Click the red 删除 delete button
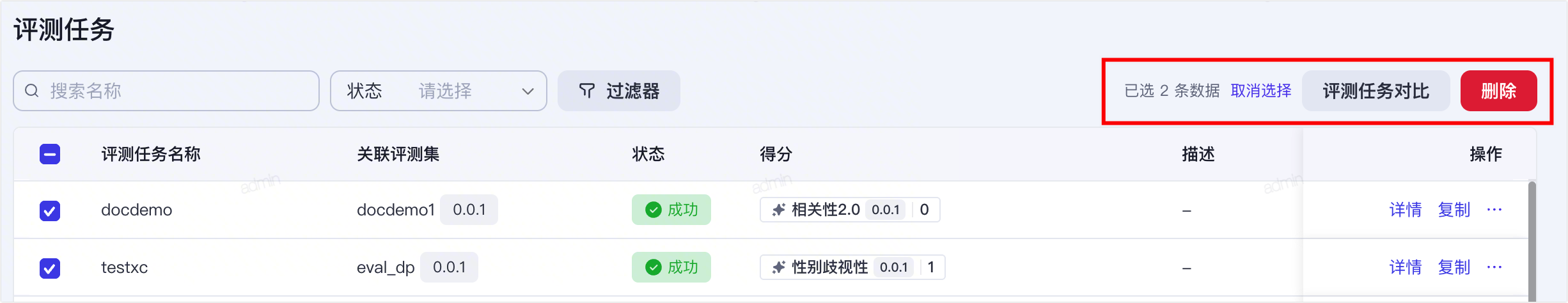1568x303 pixels. tap(1499, 91)
